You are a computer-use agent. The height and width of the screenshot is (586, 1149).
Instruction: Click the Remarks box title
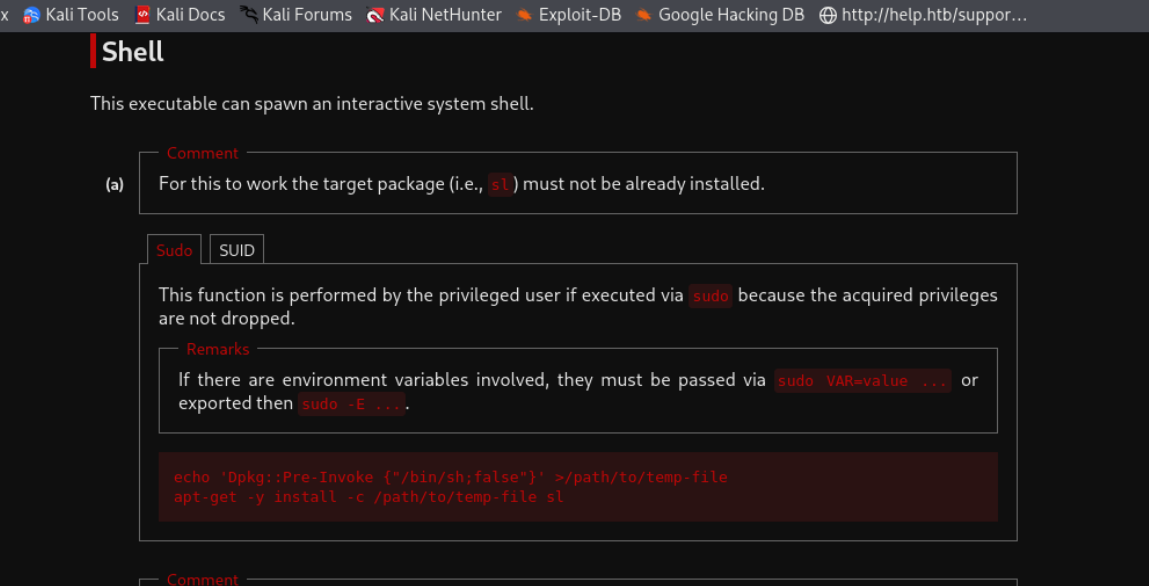pyautogui.click(x=218, y=349)
